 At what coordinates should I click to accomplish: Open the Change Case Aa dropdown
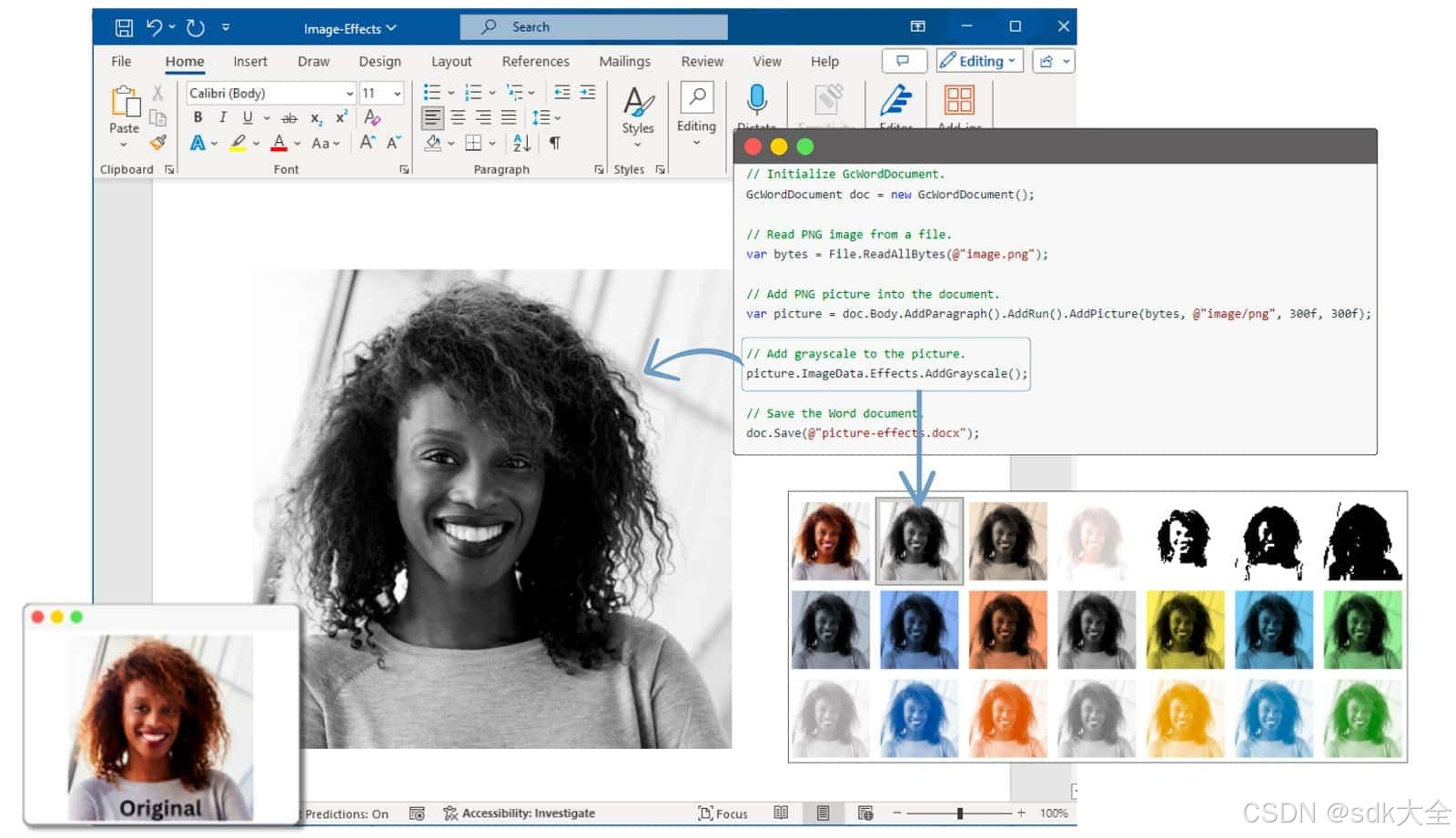click(325, 143)
